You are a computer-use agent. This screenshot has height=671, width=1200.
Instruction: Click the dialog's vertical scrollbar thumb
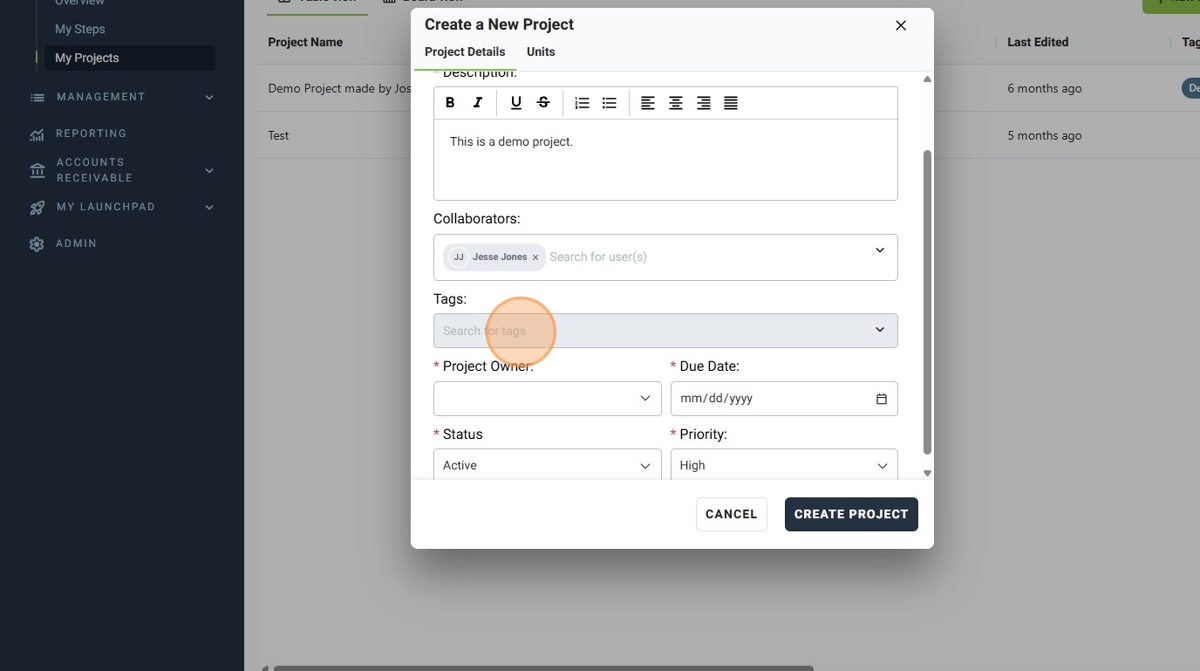tap(927, 302)
